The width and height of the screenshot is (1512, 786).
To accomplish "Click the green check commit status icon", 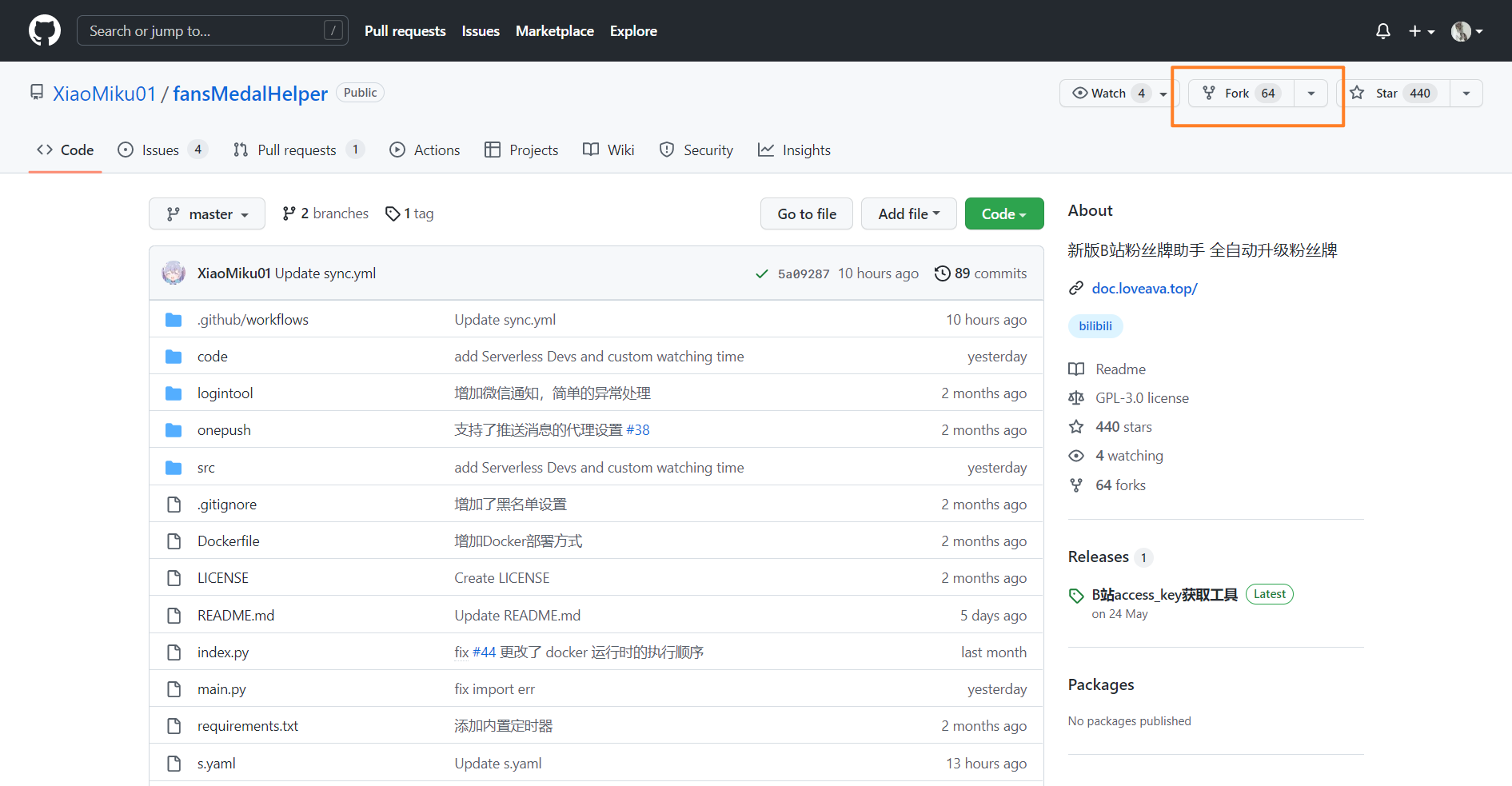I will pyautogui.click(x=761, y=274).
